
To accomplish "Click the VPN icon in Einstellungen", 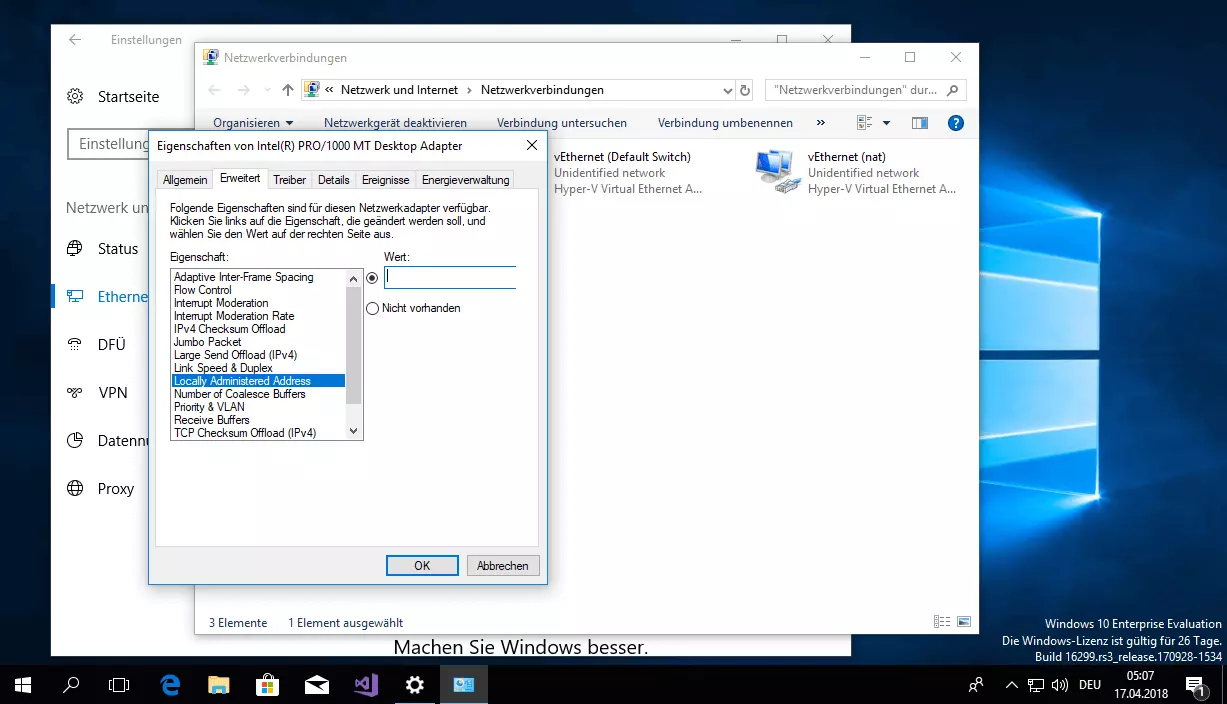I will 75,393.
